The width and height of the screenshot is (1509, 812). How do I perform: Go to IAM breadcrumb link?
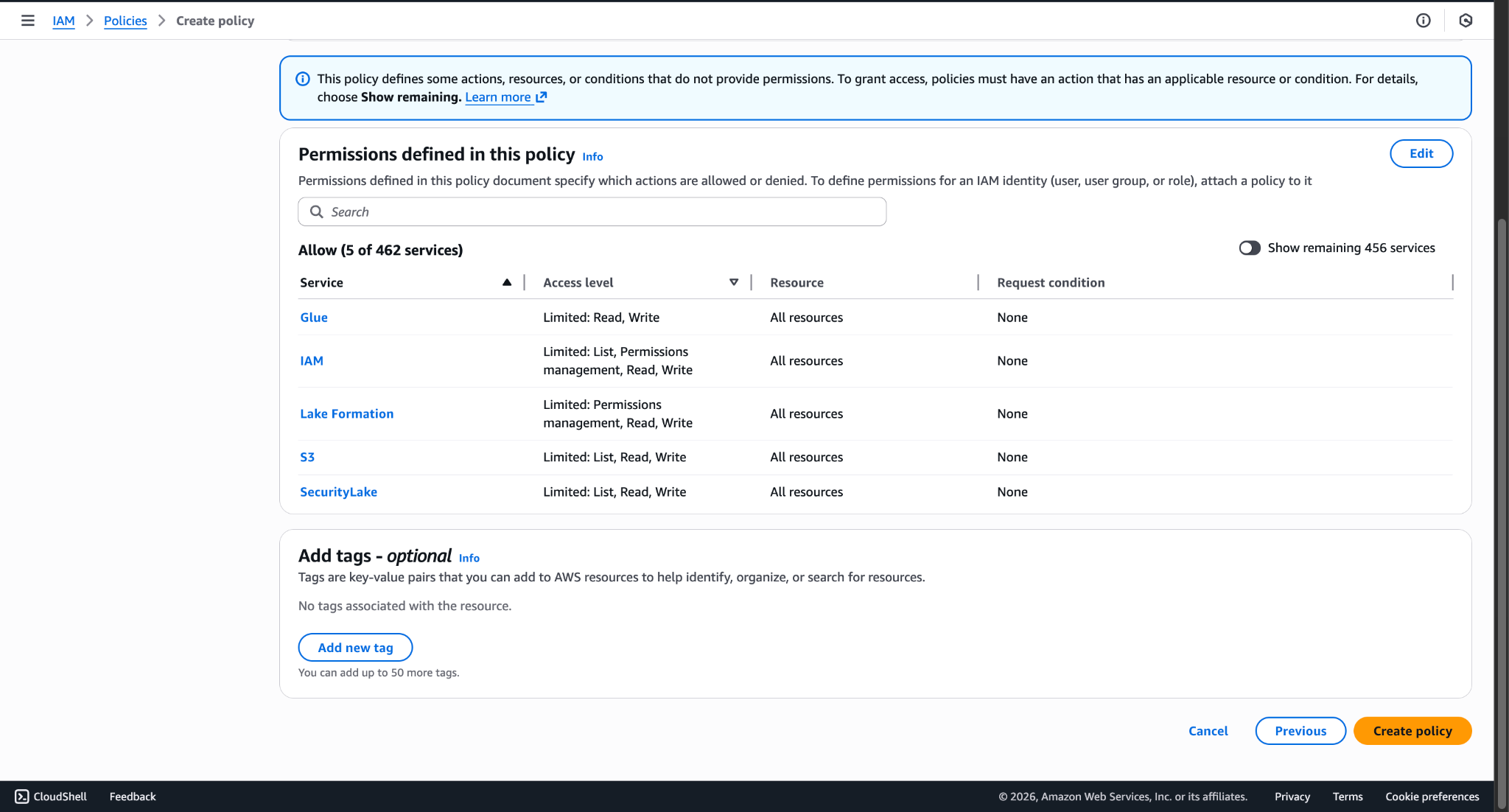(x=63, y=21)
